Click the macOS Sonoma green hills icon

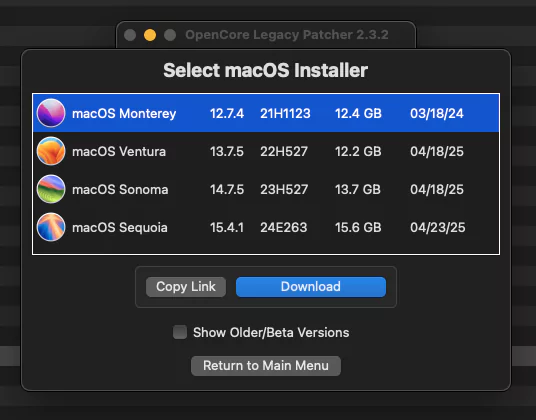[x=51, y=189]
